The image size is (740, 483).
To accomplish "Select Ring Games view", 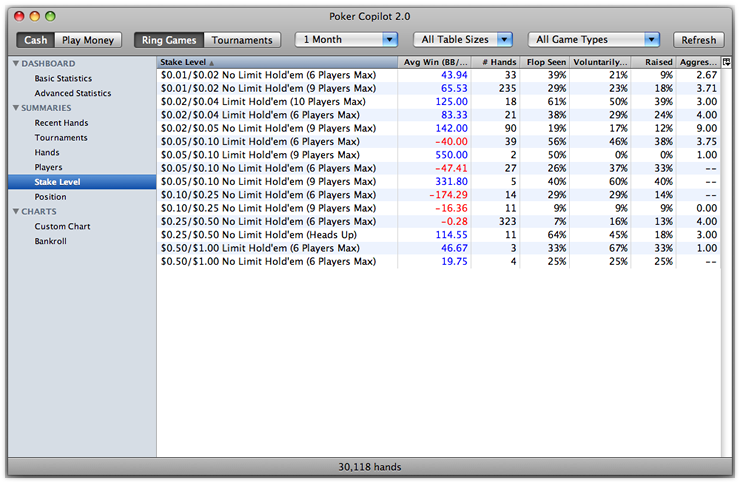I will [169, 40].
